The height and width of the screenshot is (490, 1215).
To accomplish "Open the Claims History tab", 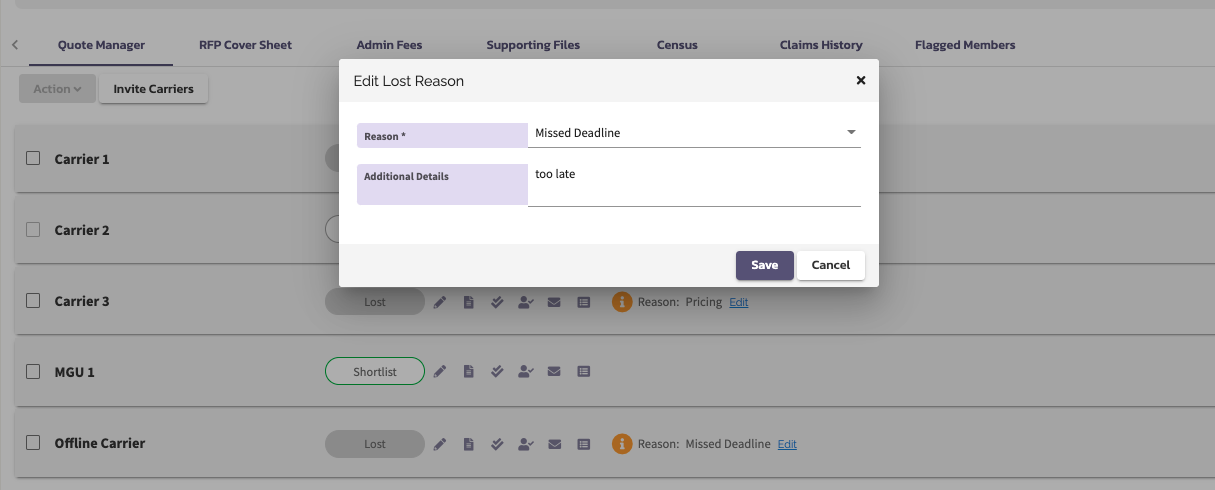I will [x=821, y=45].
